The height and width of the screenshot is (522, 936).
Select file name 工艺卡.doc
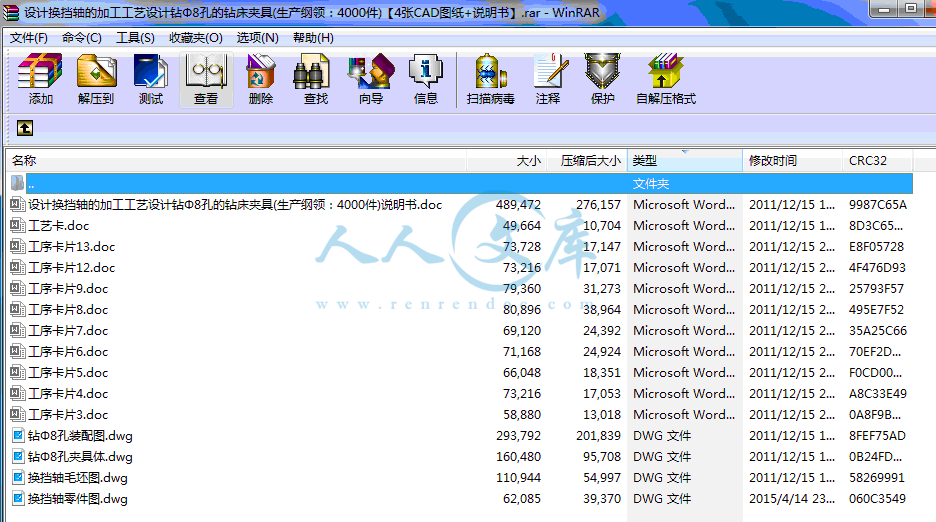click(x=58, y=226)
